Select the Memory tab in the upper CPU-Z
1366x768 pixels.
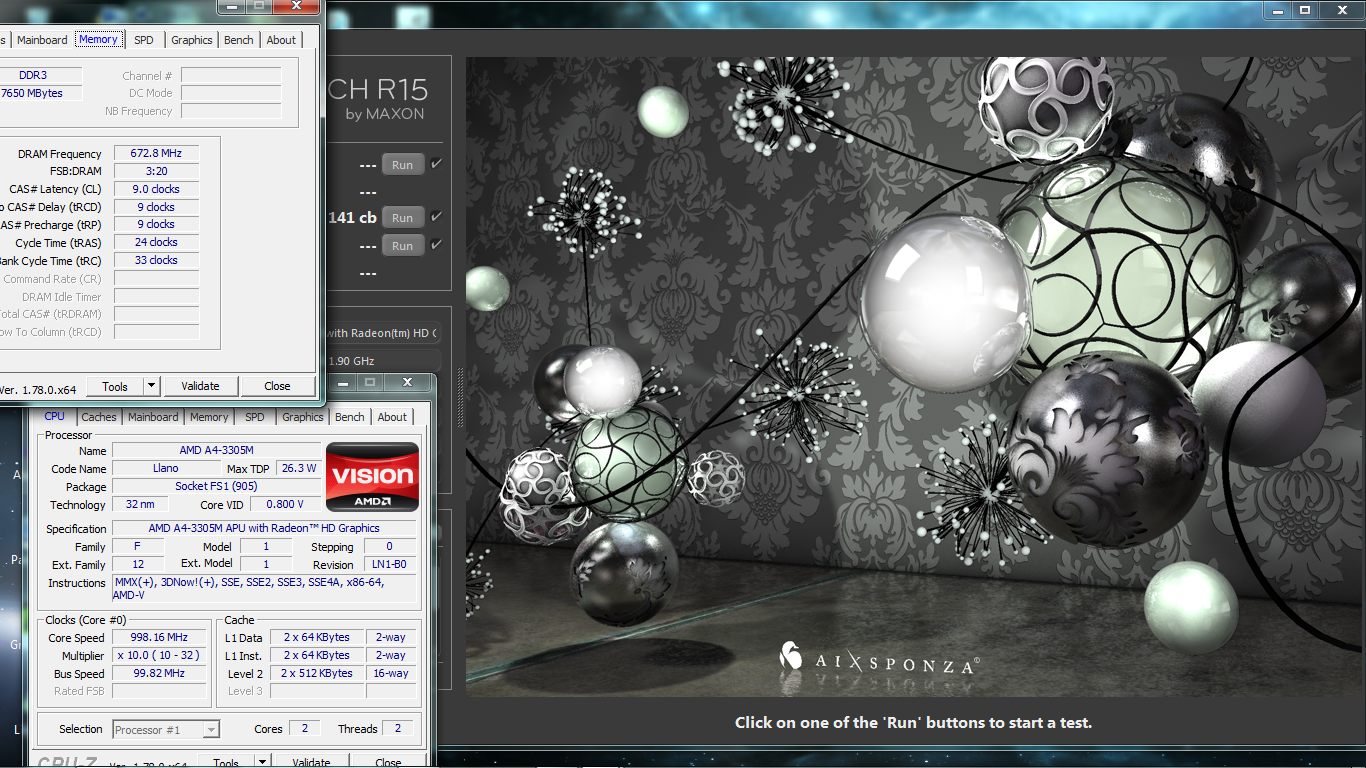[x=99, y=39]
